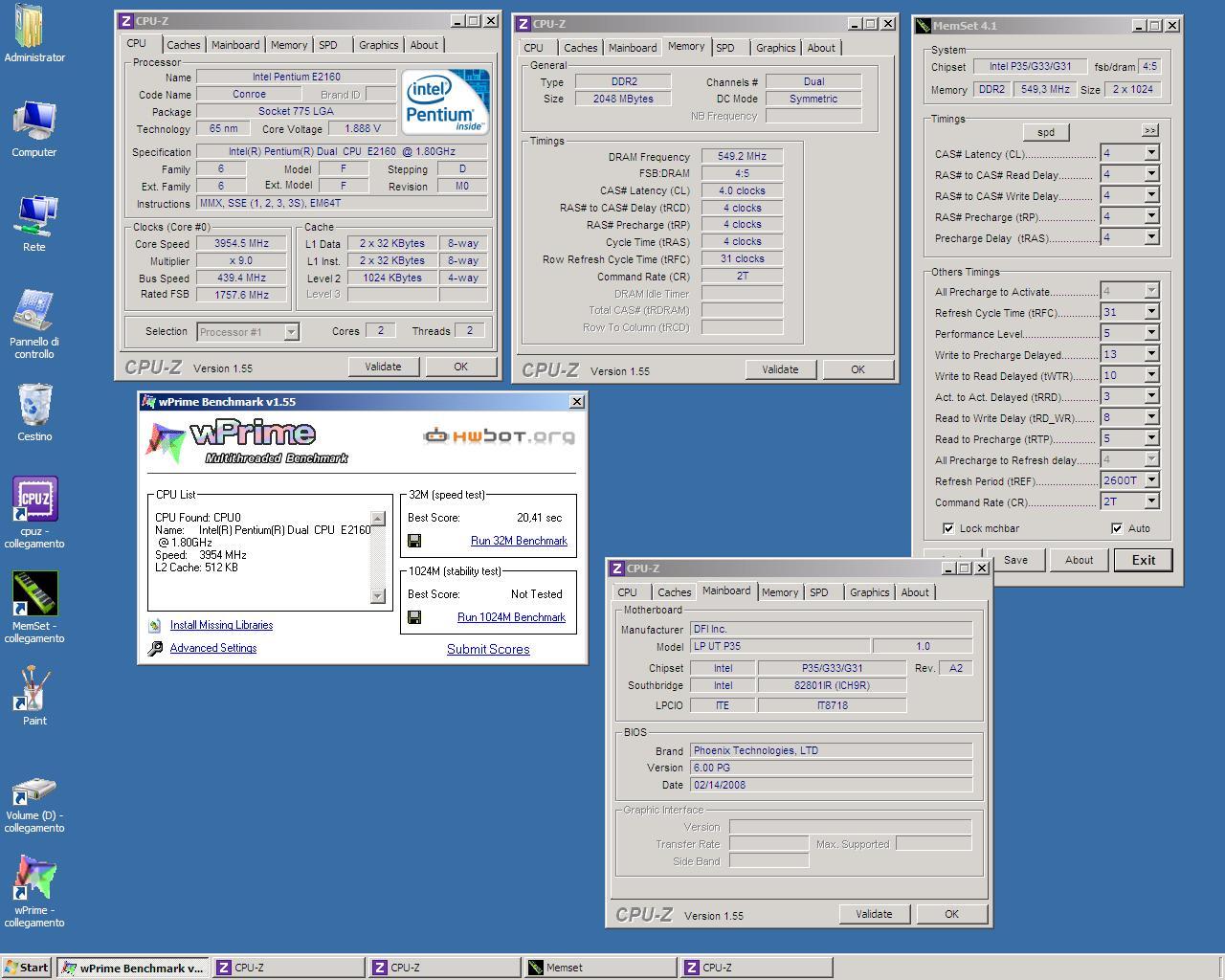Open the Install Missing Libraries link
Screen dimensions: 1225x980
pos(221,625)
